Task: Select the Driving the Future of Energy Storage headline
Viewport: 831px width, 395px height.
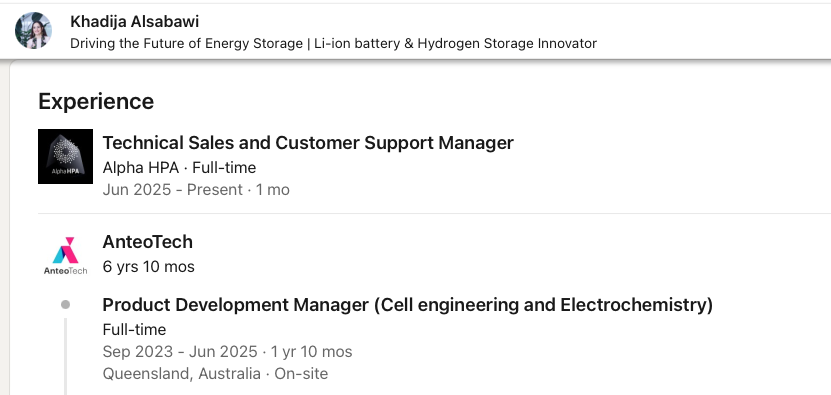Action: click(333, 43)
